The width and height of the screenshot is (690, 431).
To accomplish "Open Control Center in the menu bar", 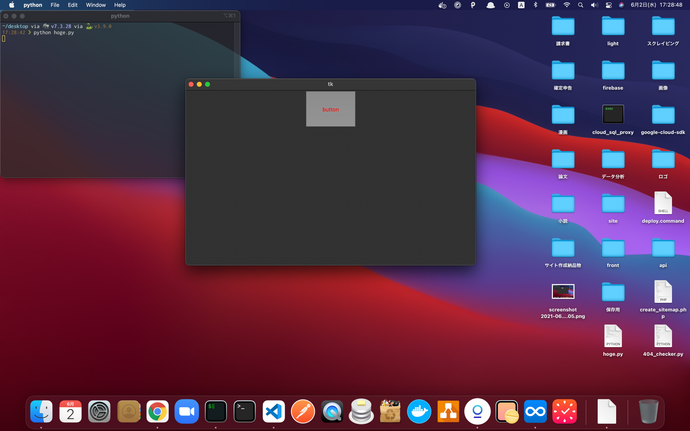I will [609, 5].
